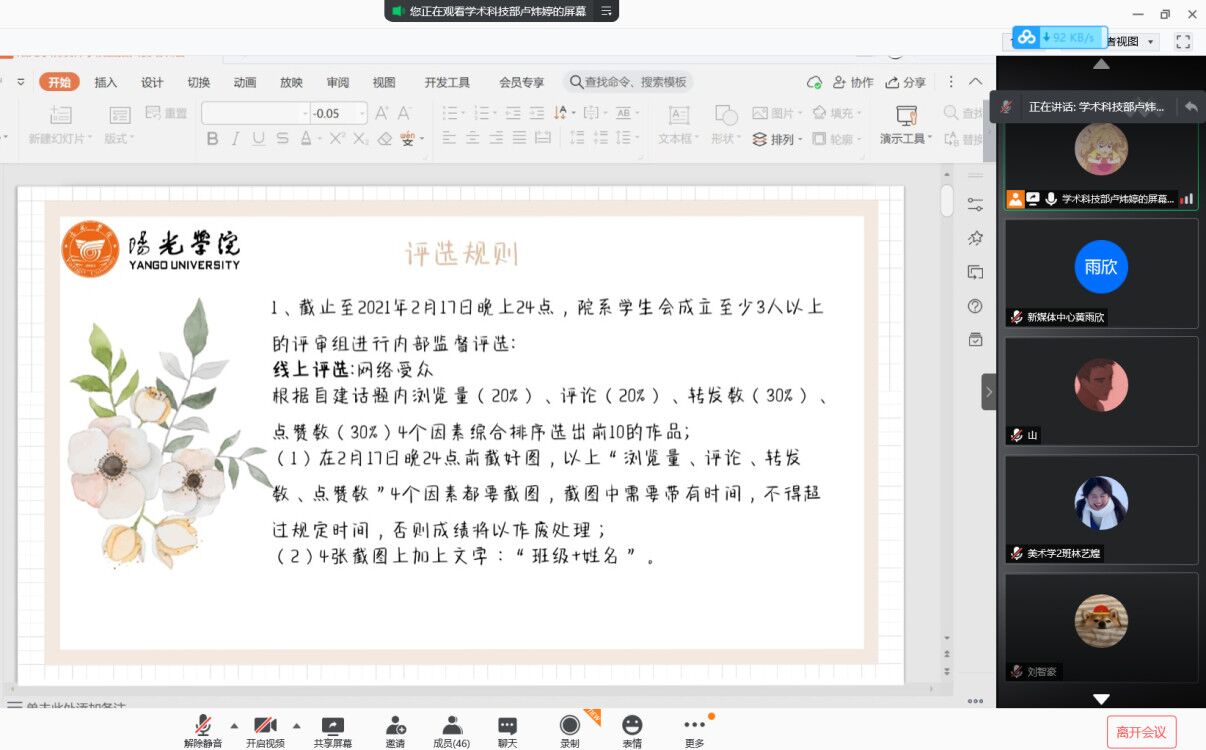1206x750 pixels.
Task: Toggle Bold formatting in the ribbon
Action: (x=212, y=139)
